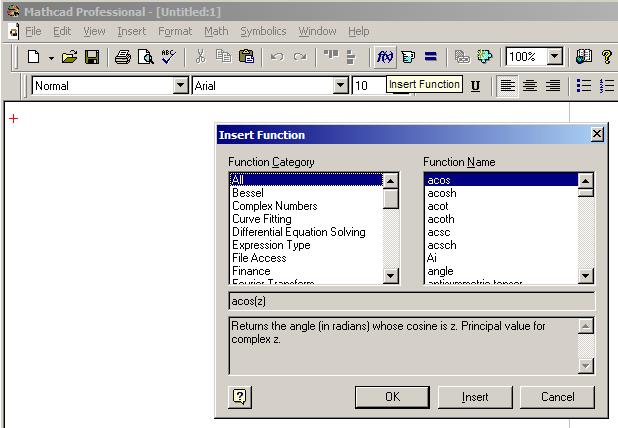The width and height of the screenshot is (618, 428).
Task: Select File Access category
Action: (x=306, y=258)
